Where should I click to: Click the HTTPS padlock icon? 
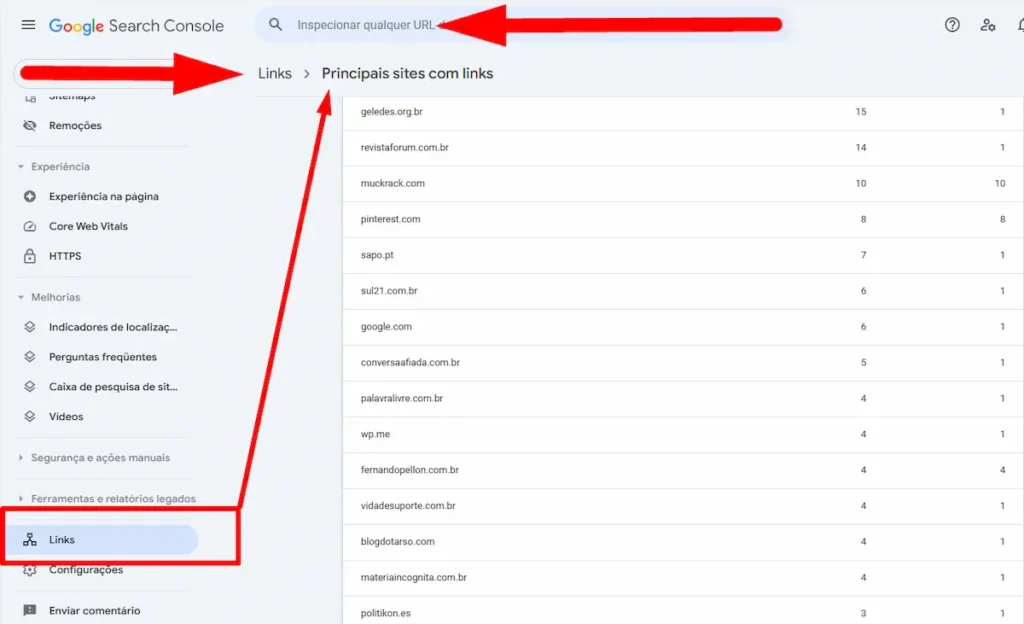click(x=30, y=256)
